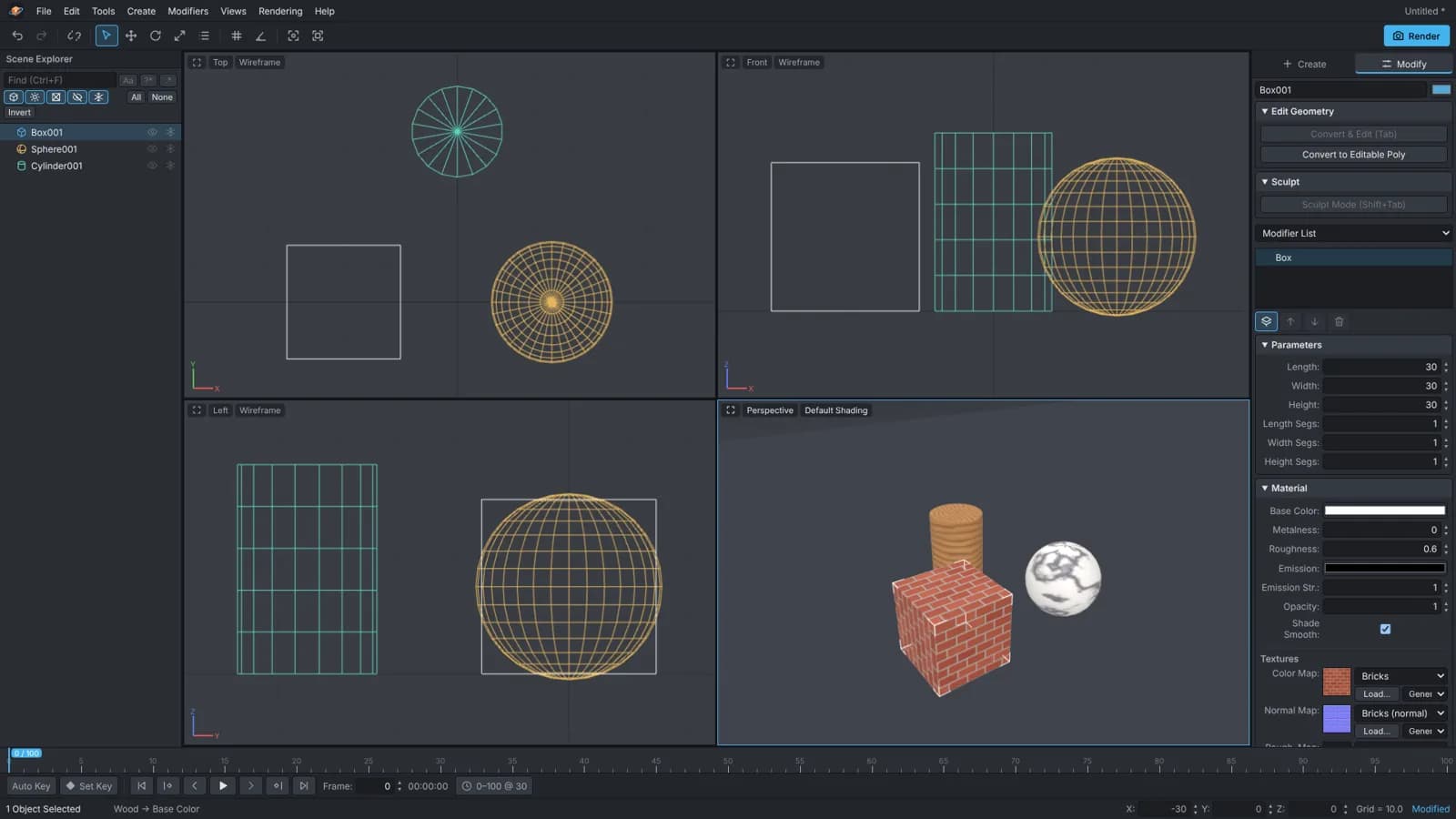Viewport: 1456px width, 819px height.
Task: Move modifier down with down arrow
Action: click(1314, 321)
